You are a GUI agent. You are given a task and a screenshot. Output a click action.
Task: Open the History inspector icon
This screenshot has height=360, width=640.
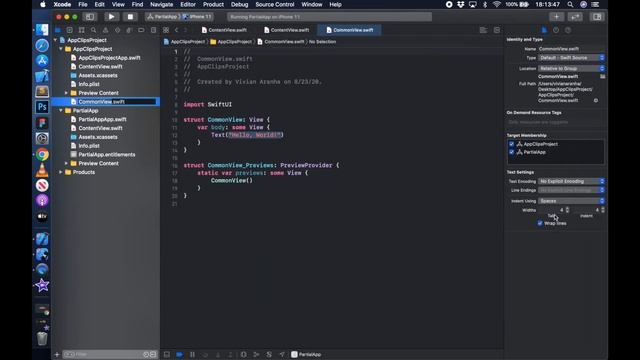point(556,30)
